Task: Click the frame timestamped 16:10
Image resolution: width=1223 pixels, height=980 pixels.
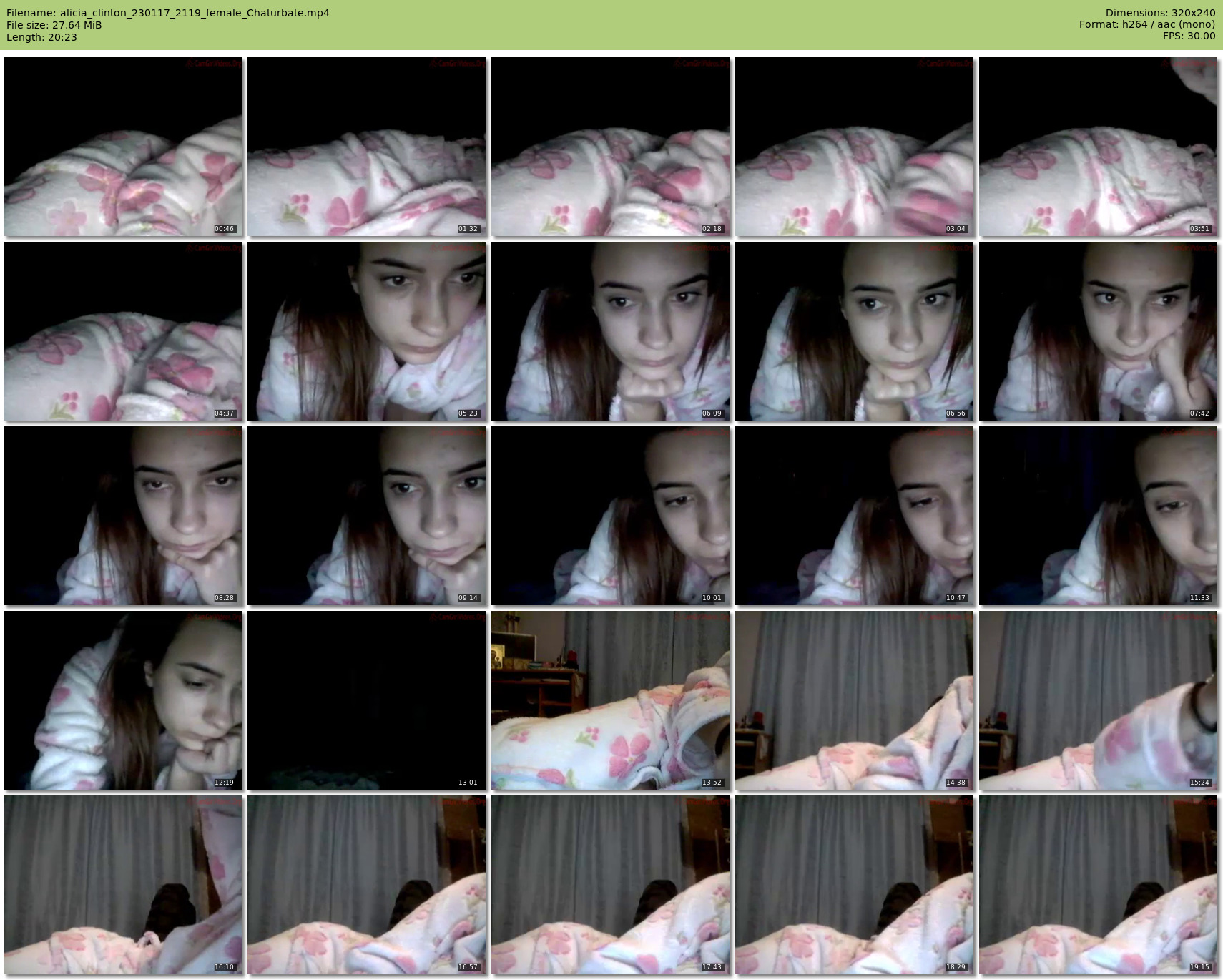Action: 123,885
